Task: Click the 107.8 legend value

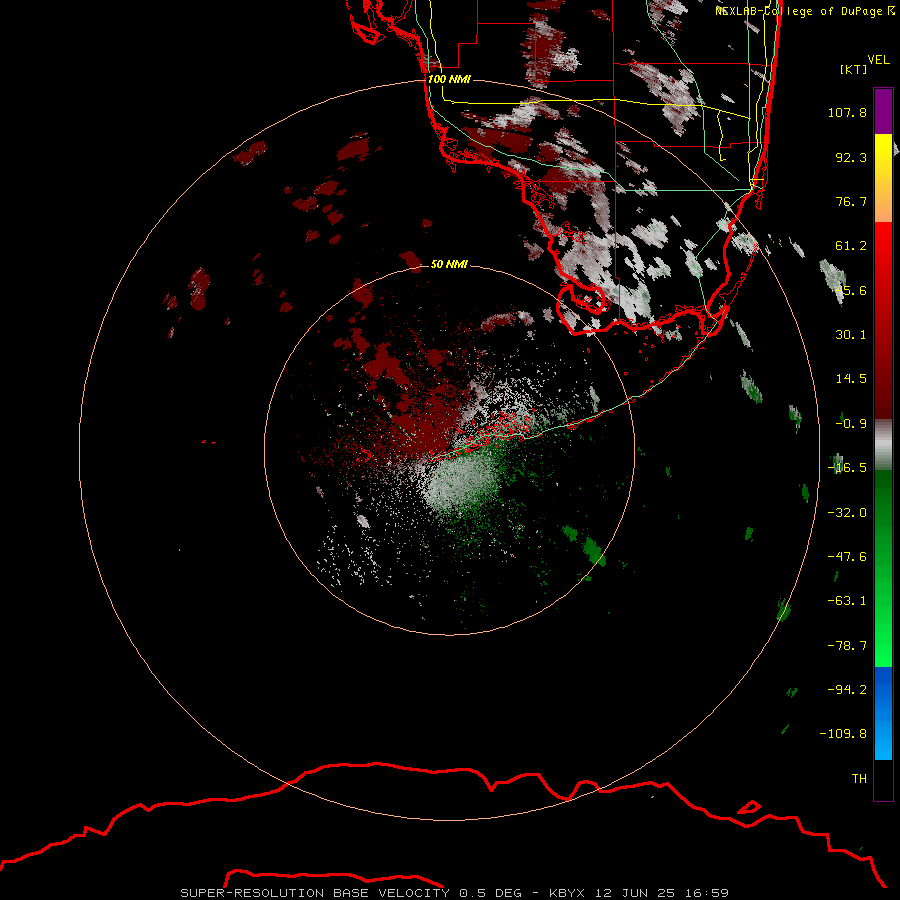Action: [847, 112]
